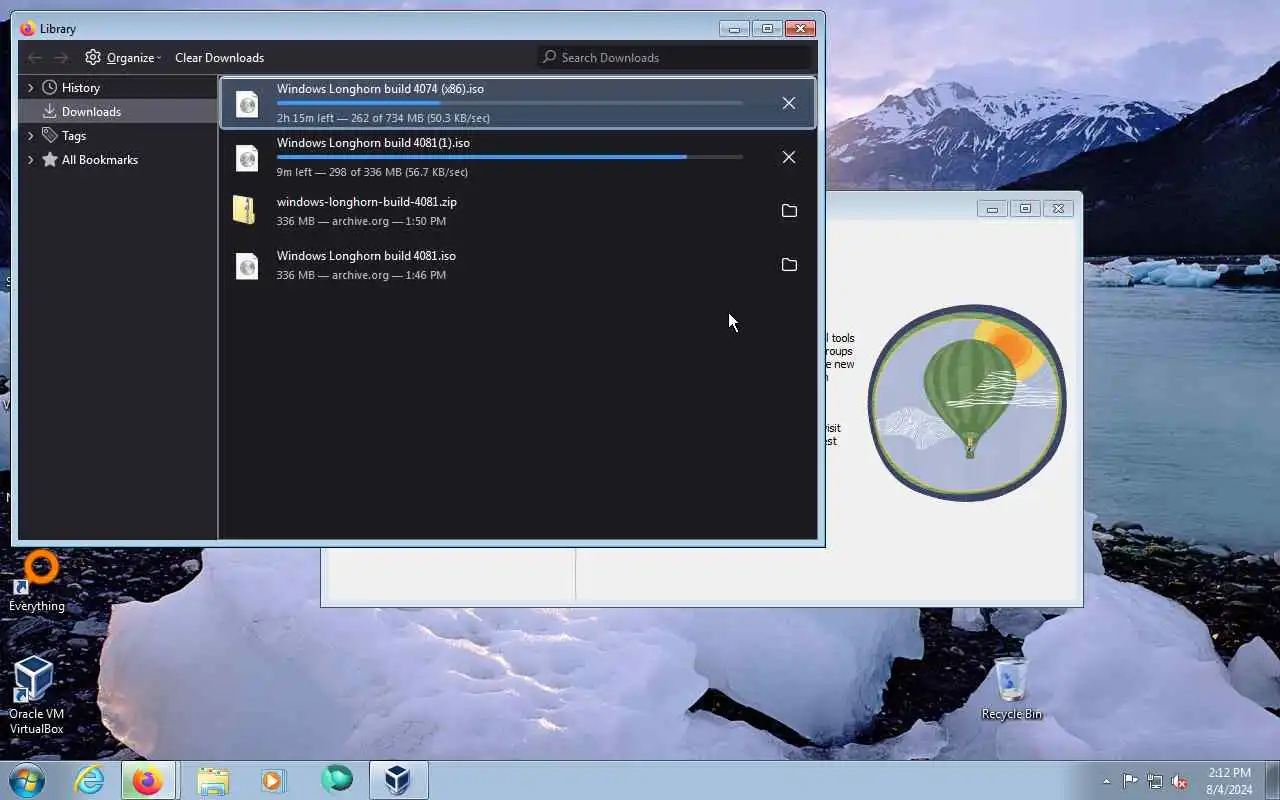Click the hot air balloon image in background window
The width and height of the screenshot is (1280, 800).
point(967,402)
